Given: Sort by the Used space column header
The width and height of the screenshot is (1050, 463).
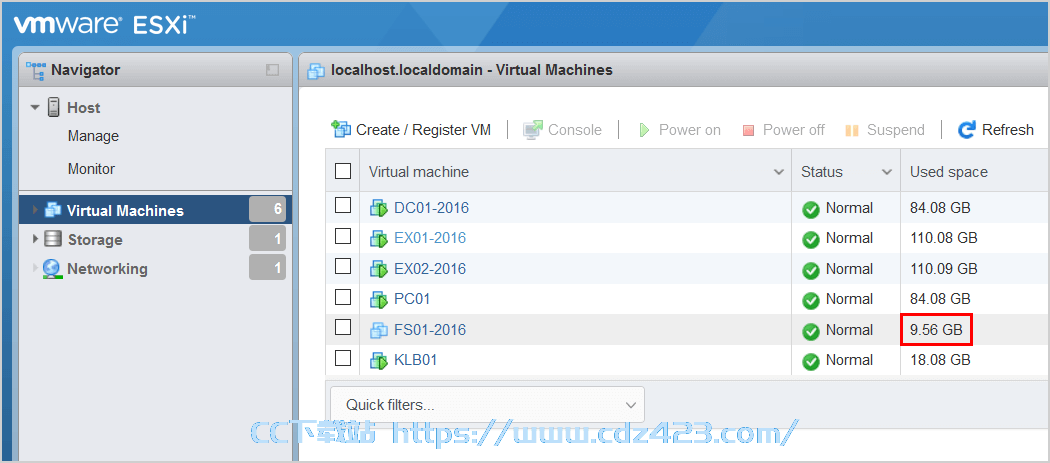Looking at the screenshot, I should (x=948, y=172).
